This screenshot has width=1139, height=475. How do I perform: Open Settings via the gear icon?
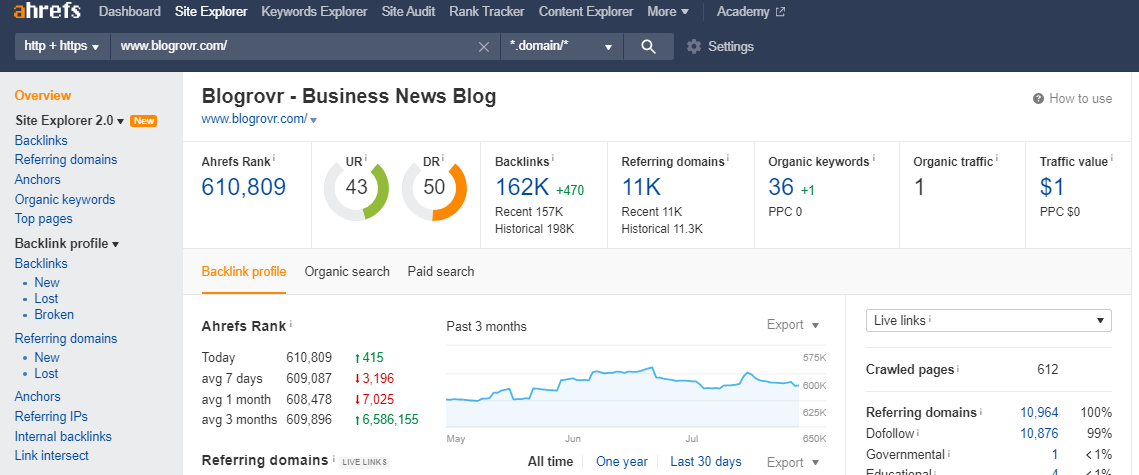click(695, 46)
